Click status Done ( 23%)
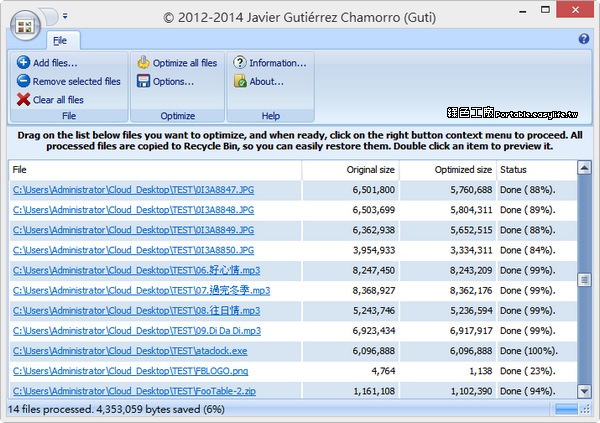Screen dimensions: 600x423 coord(528,371)
